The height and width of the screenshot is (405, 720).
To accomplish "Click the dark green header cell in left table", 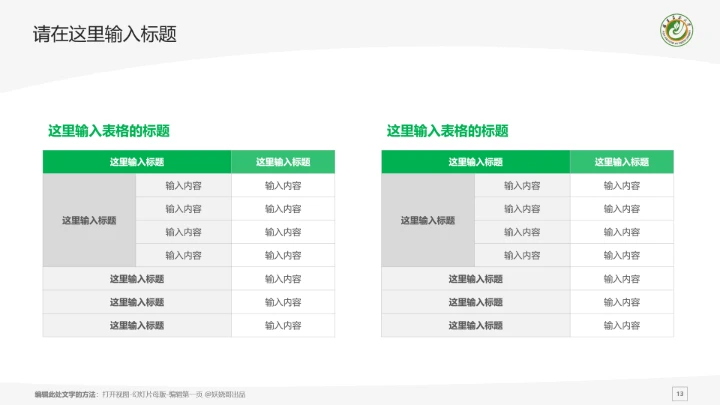I will point(137,162).
